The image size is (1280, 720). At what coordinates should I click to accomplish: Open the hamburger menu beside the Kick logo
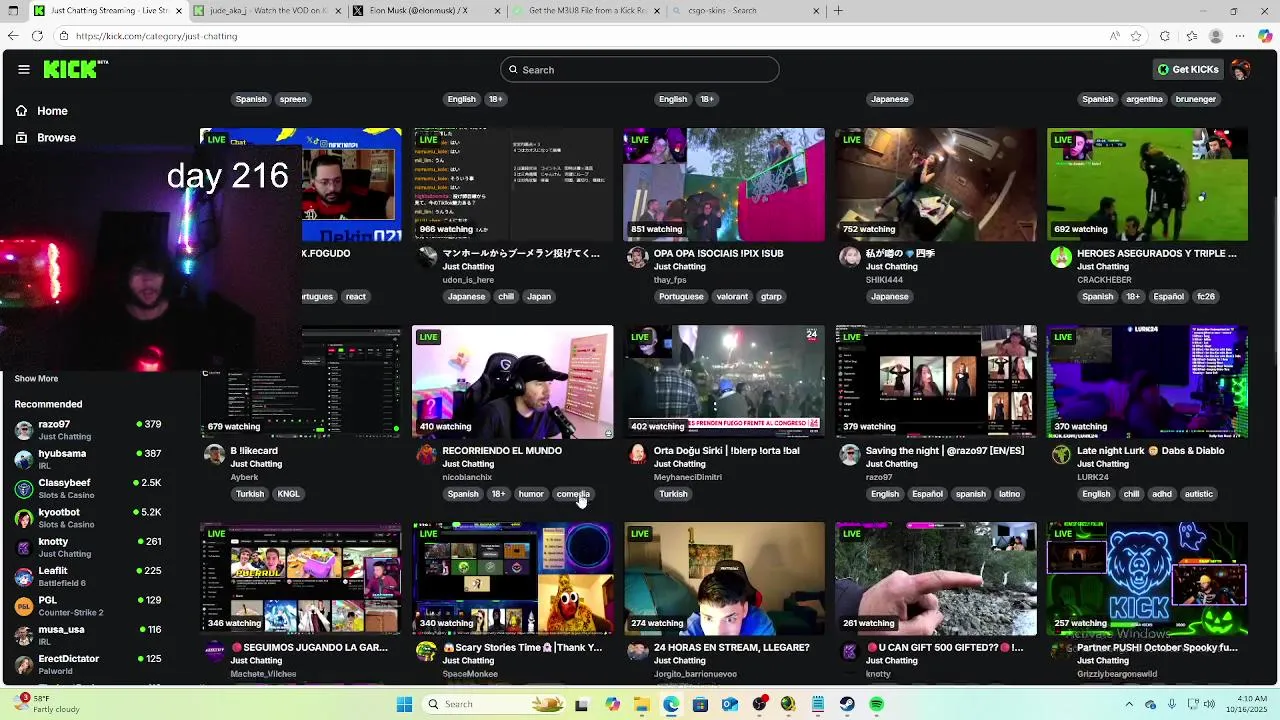(24, 69)
